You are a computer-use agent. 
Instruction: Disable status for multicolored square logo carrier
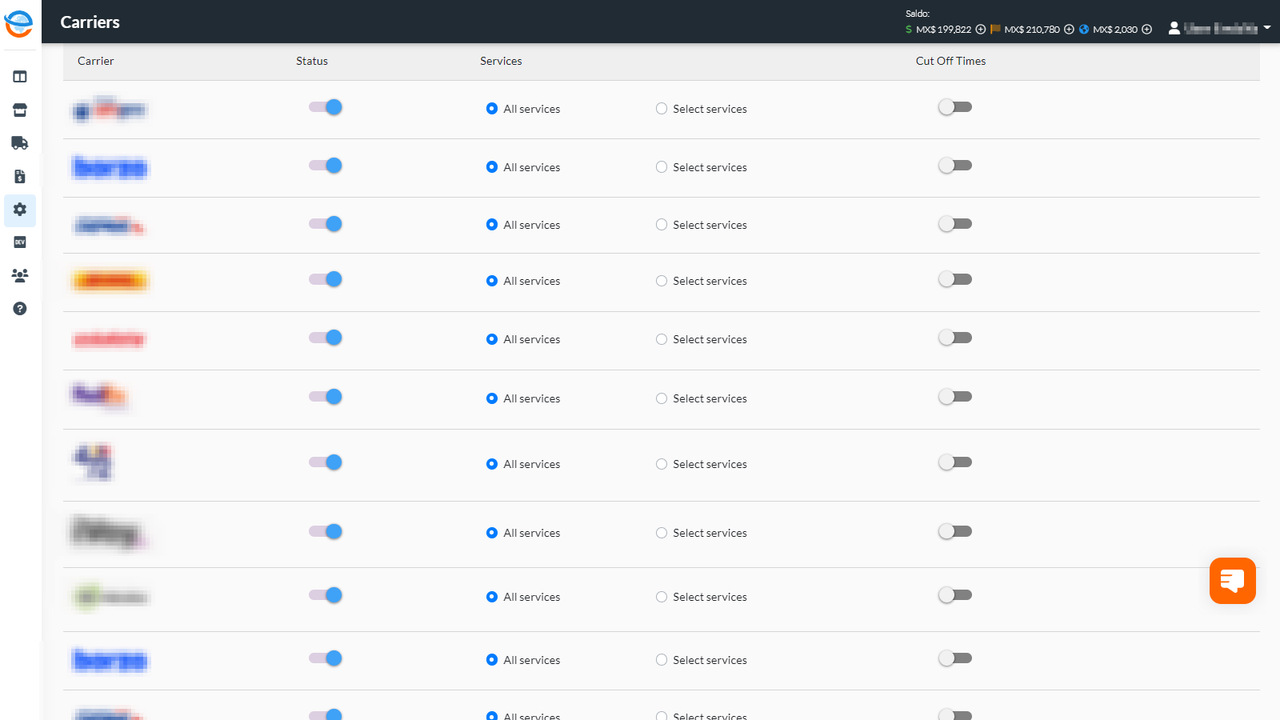326,462
